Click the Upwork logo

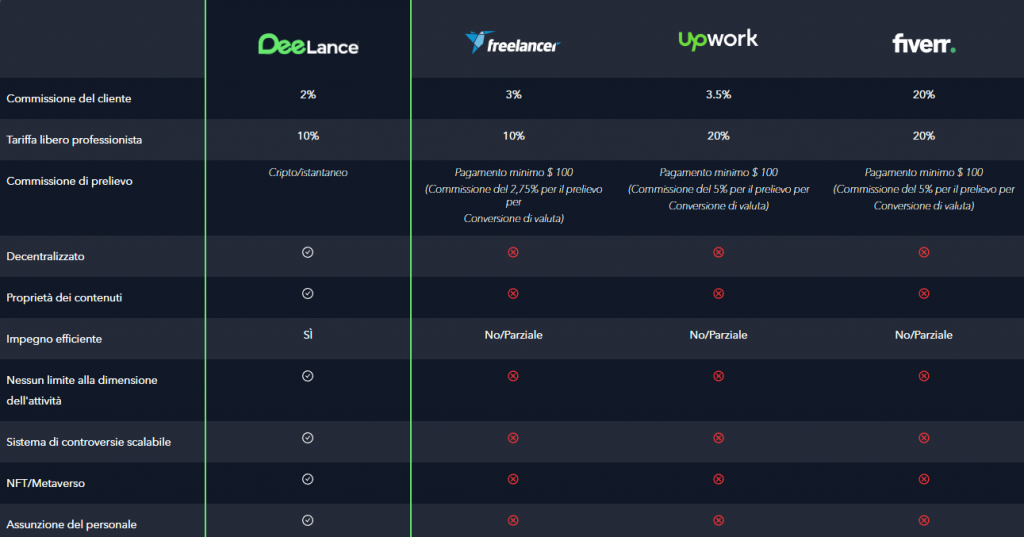pos(718,40)
